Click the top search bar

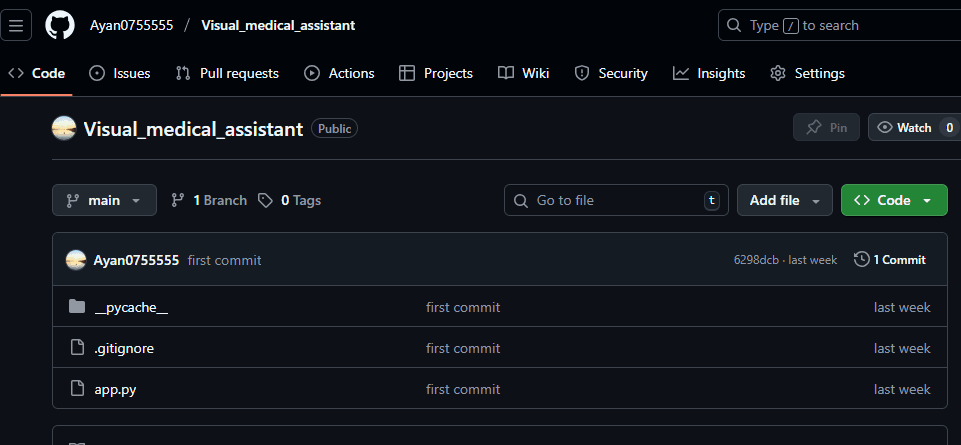pyautogui.click(x=840, y=25)
